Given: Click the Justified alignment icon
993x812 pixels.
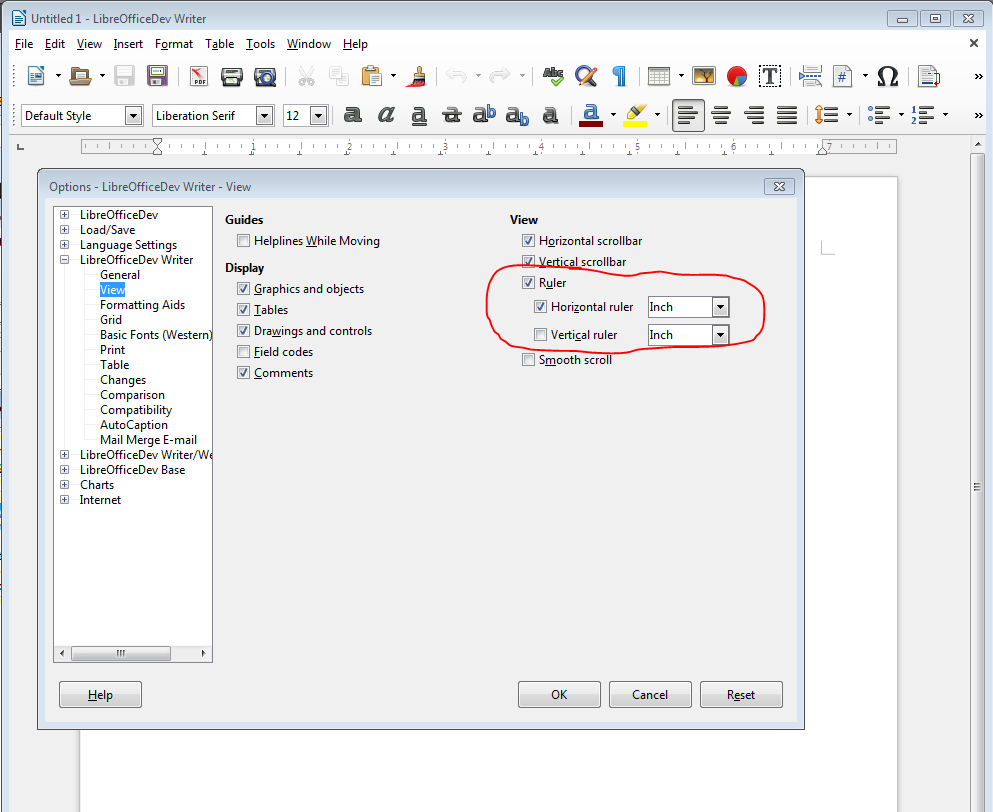Looking at the screenshot, I should coord(787,115).
